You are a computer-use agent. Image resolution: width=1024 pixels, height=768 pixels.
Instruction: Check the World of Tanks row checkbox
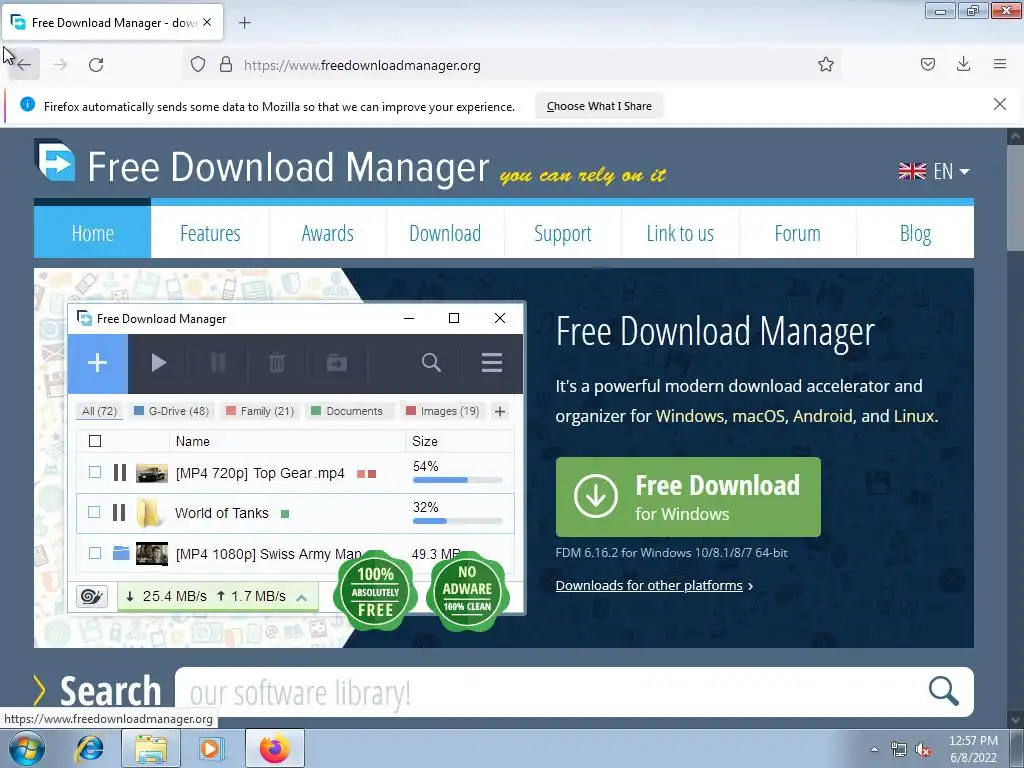(x=94, y=513)
